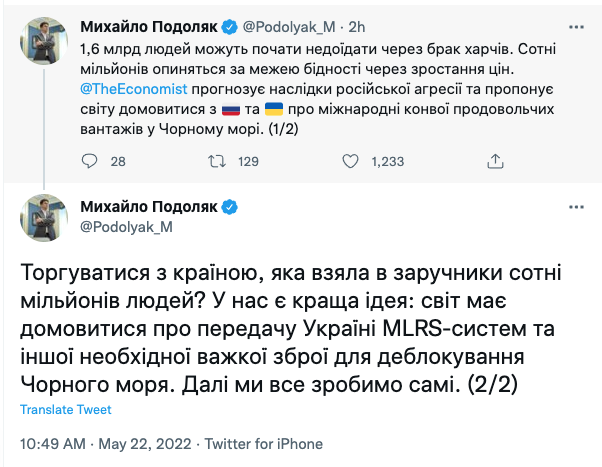Click the author name in second tweet
Screen dimensions: 602x467
[148, 207]
